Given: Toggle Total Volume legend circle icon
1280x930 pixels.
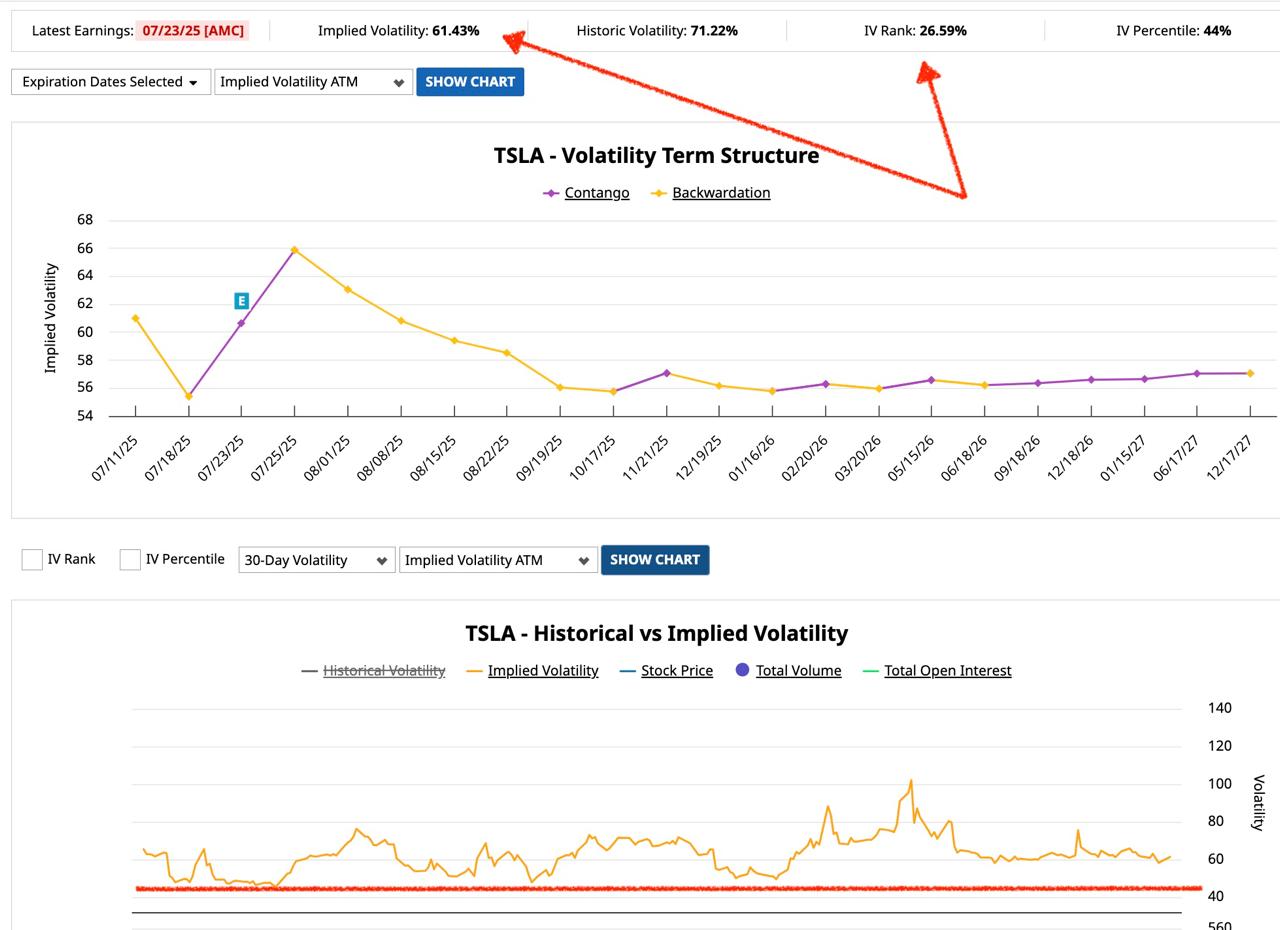Looking at the screenshot, I should coord(742,670).
